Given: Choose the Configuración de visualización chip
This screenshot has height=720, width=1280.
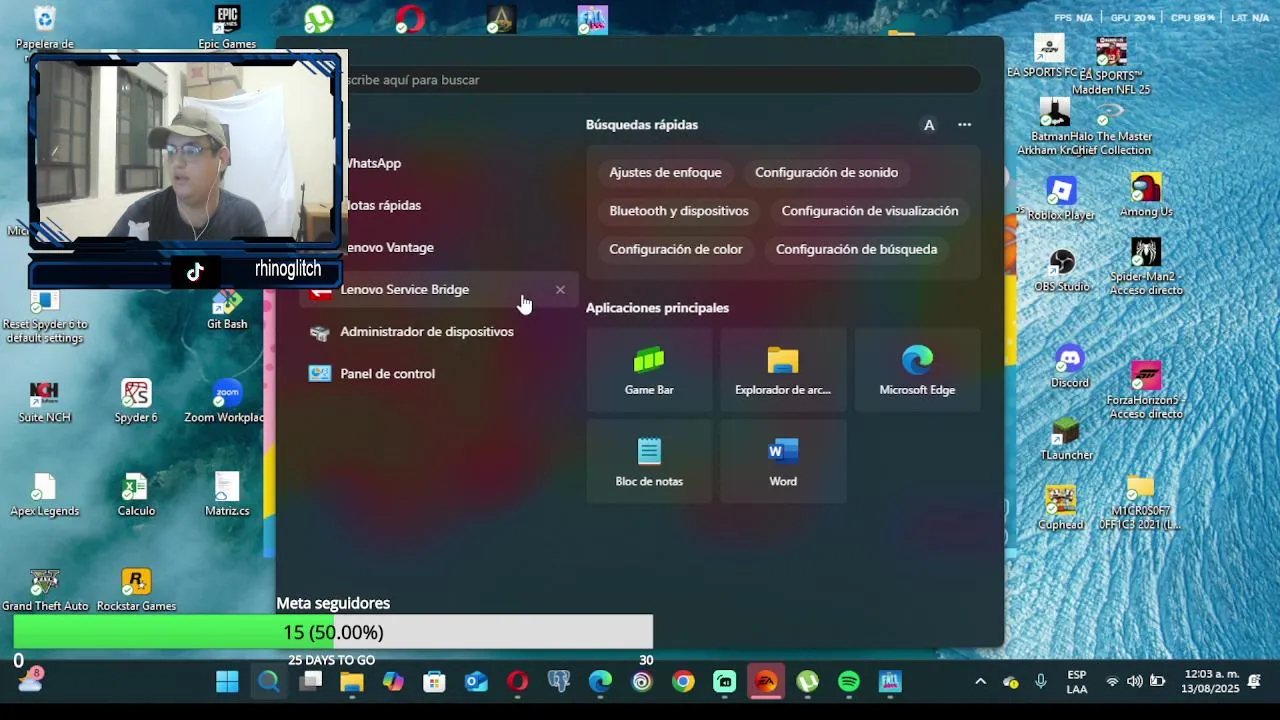Looking at the screenshot, I should [870, 211].
